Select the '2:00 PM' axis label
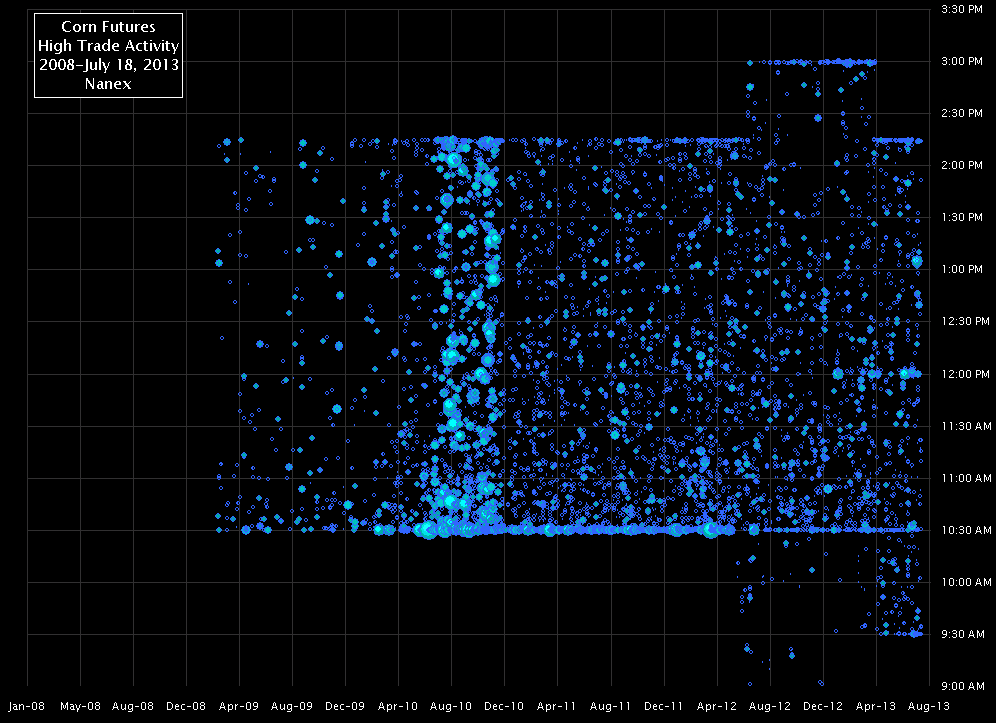This screenshot has height=723, width=996. (962, 166)
